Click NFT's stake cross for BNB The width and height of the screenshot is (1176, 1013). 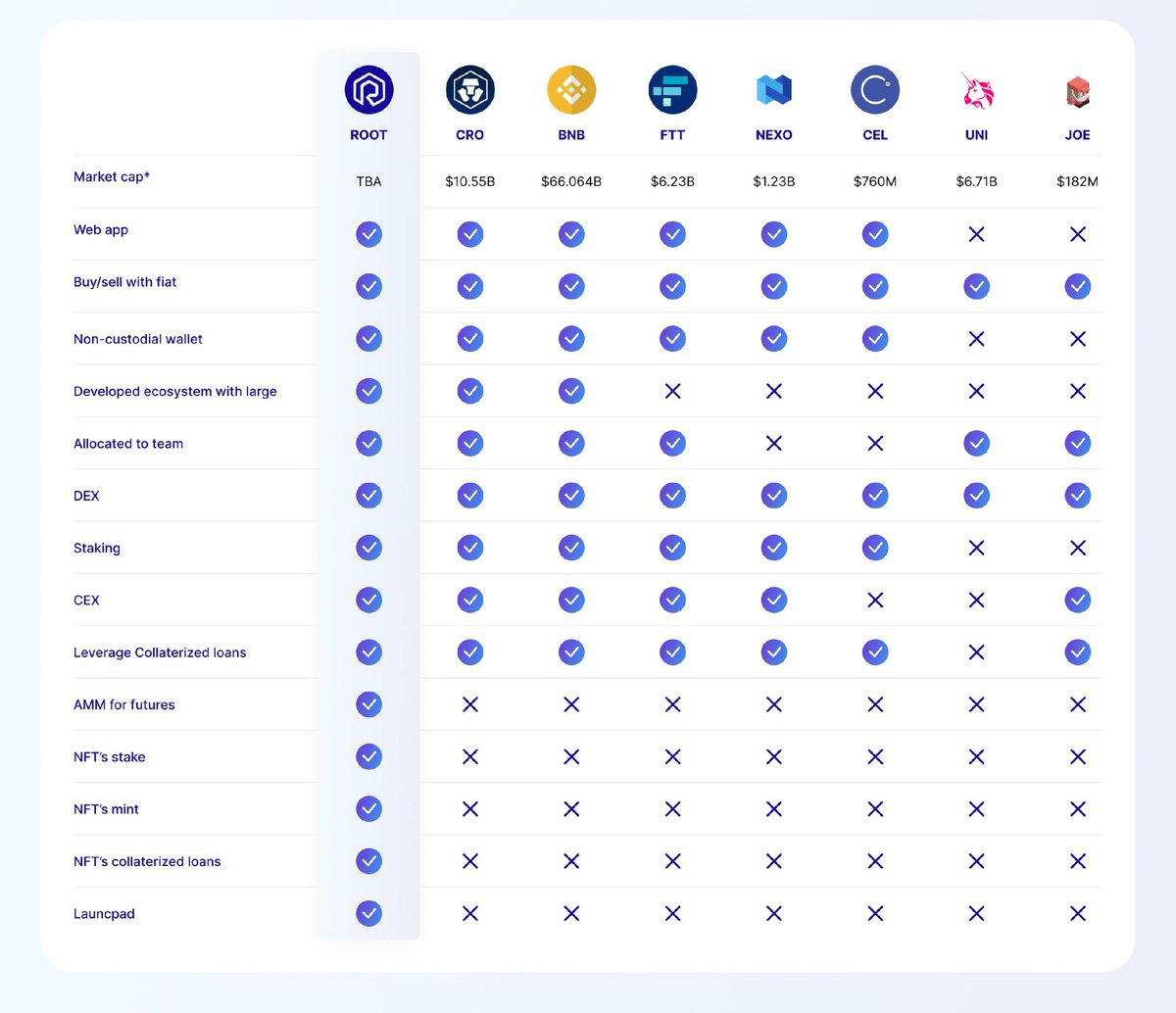[x=571, y=756]
